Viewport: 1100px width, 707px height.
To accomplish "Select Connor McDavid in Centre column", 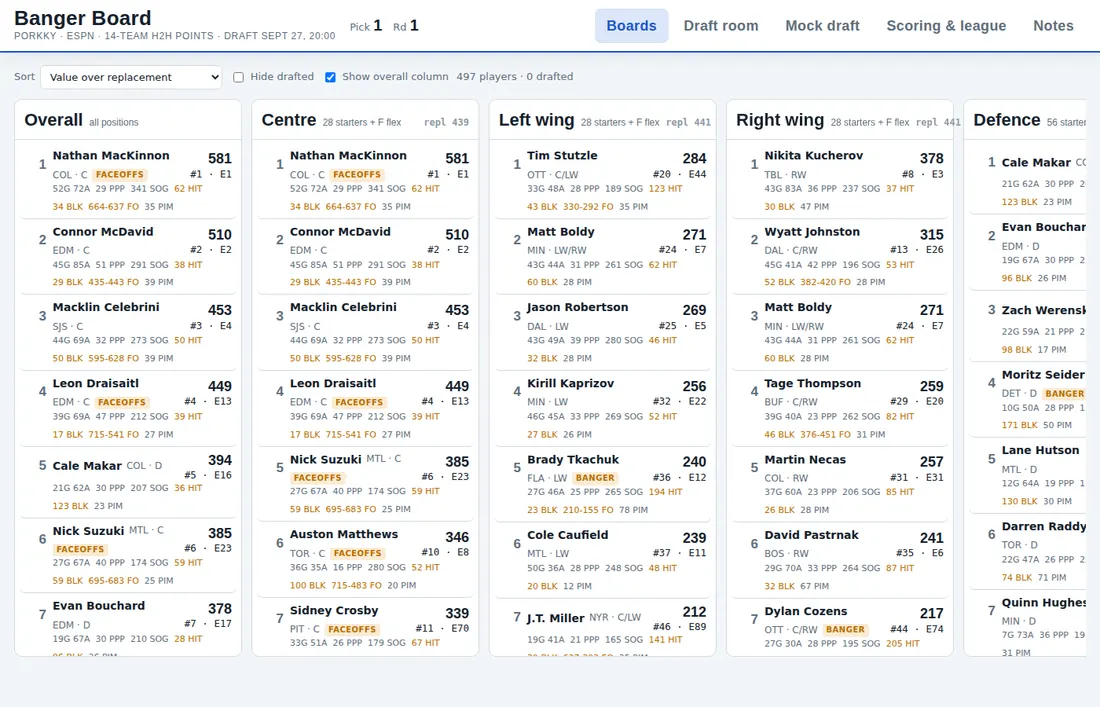I will click(x=365, y=256).
